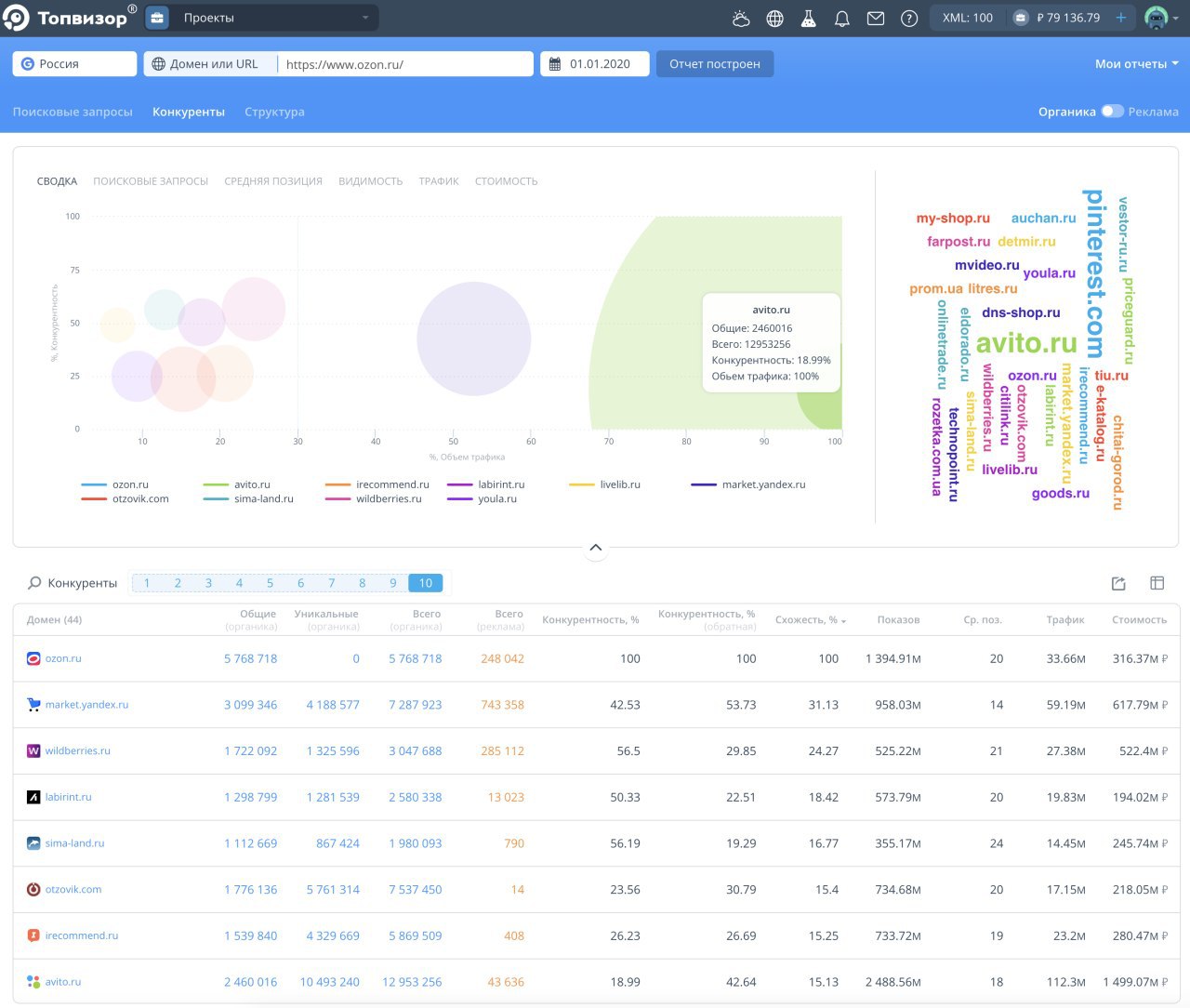Screen dimensions: 1190x1008
Task: Toggle ozon.ru legend series
Action: pos(114,484)
